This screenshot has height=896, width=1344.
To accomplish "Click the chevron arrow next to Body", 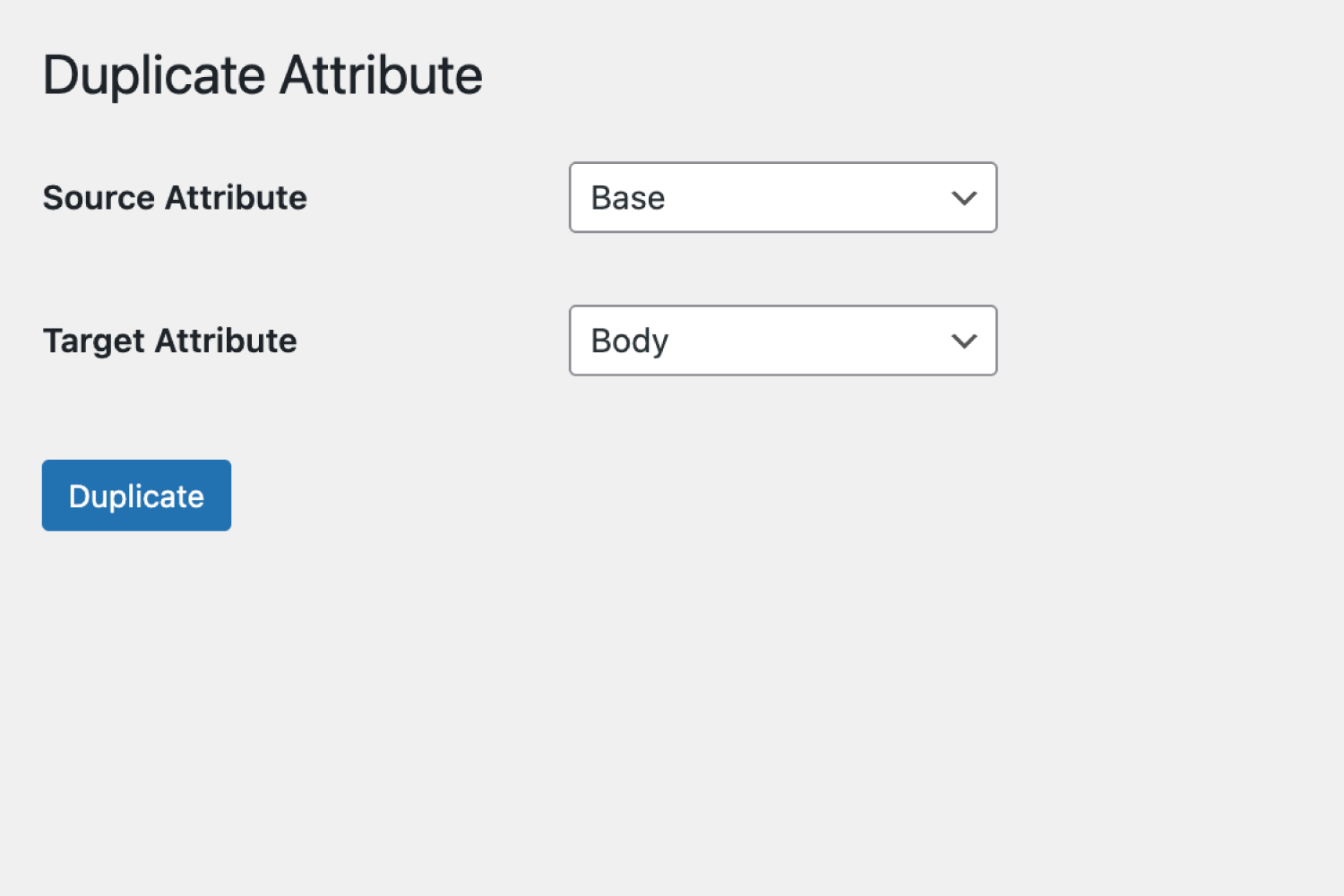I will [964, 341].
